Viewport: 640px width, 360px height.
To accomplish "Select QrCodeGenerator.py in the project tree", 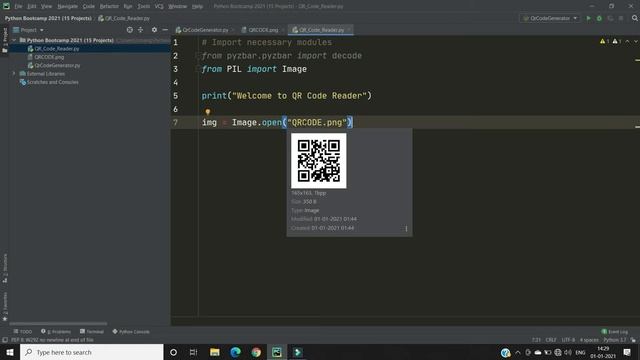I will 57,65.
